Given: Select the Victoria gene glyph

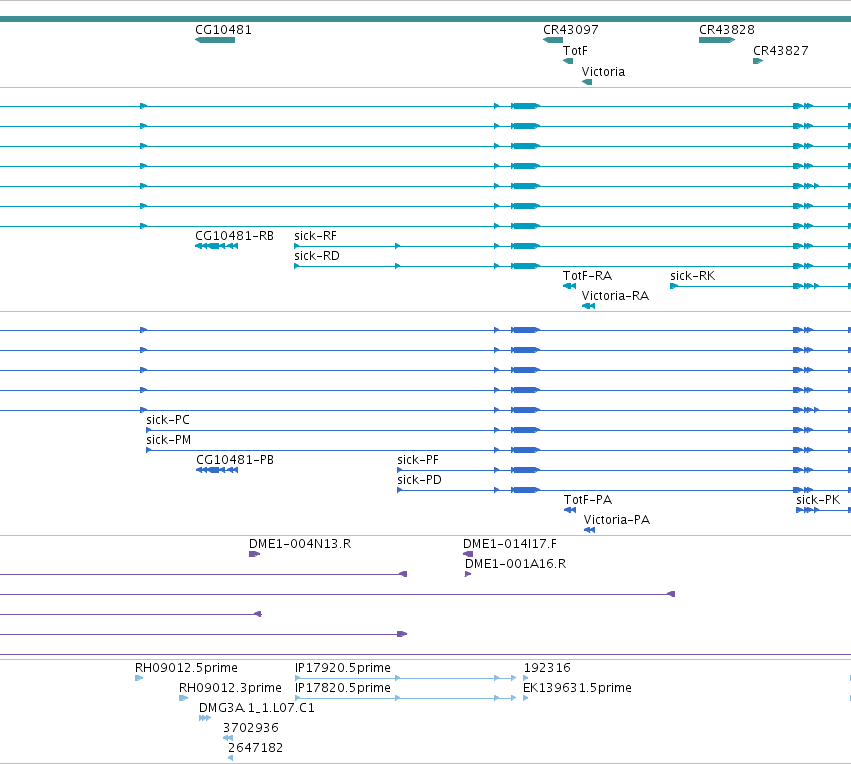Looking at the screenshot, I should [x=587, y=82].
